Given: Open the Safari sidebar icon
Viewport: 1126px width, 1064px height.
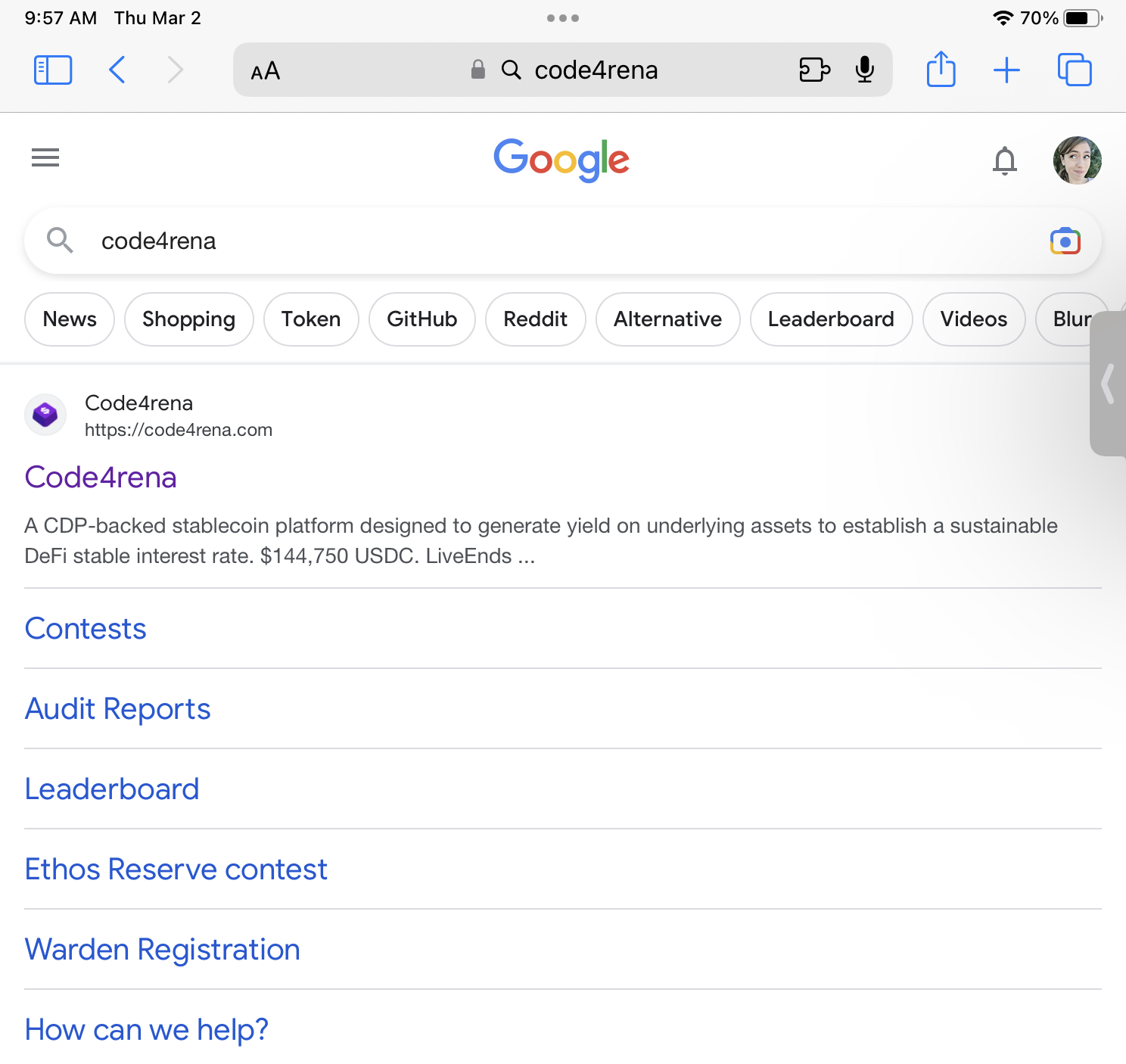Looking at the screenshot, I should [52, 69].
